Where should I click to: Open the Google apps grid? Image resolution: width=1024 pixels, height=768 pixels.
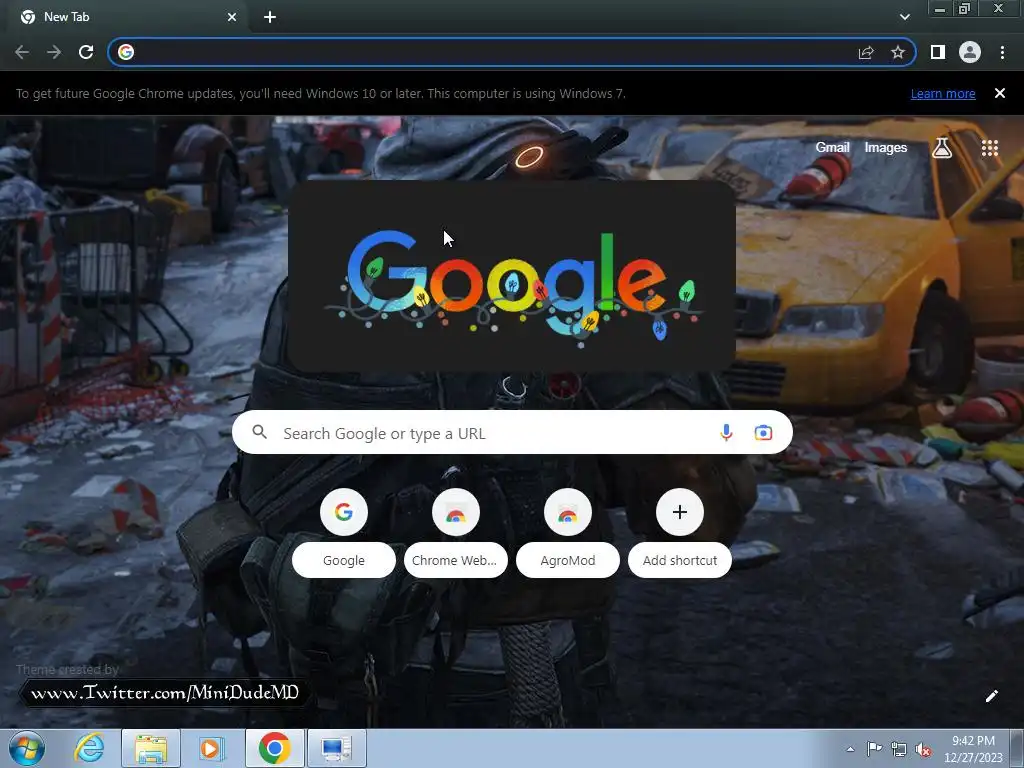[x=990, y=148]
